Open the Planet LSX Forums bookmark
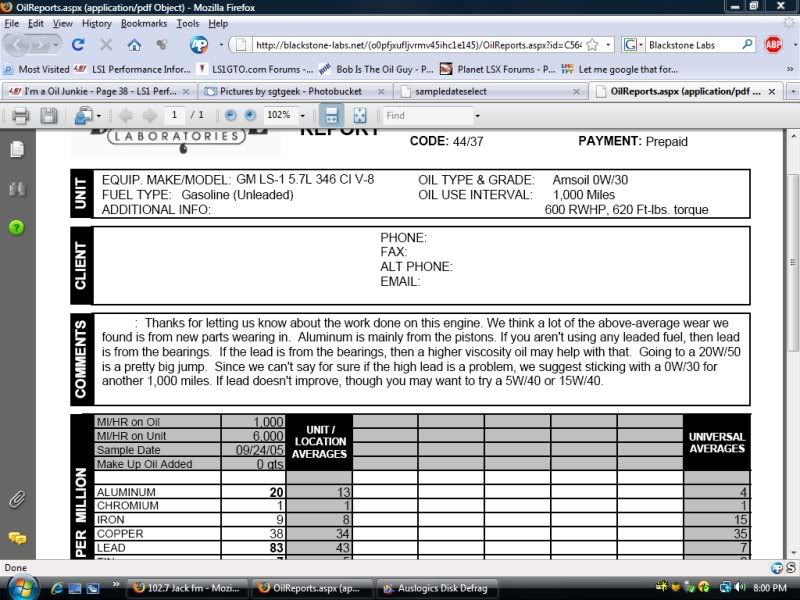 tap(497, 69)
